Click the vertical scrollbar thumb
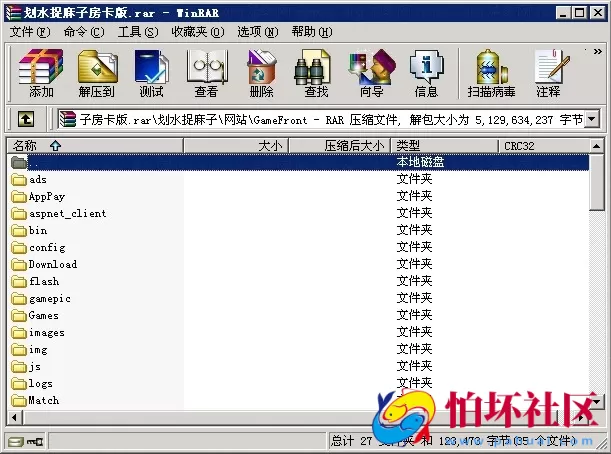This screenshot has width=611, height=454. pyautogui.click(x=596, y=182)
